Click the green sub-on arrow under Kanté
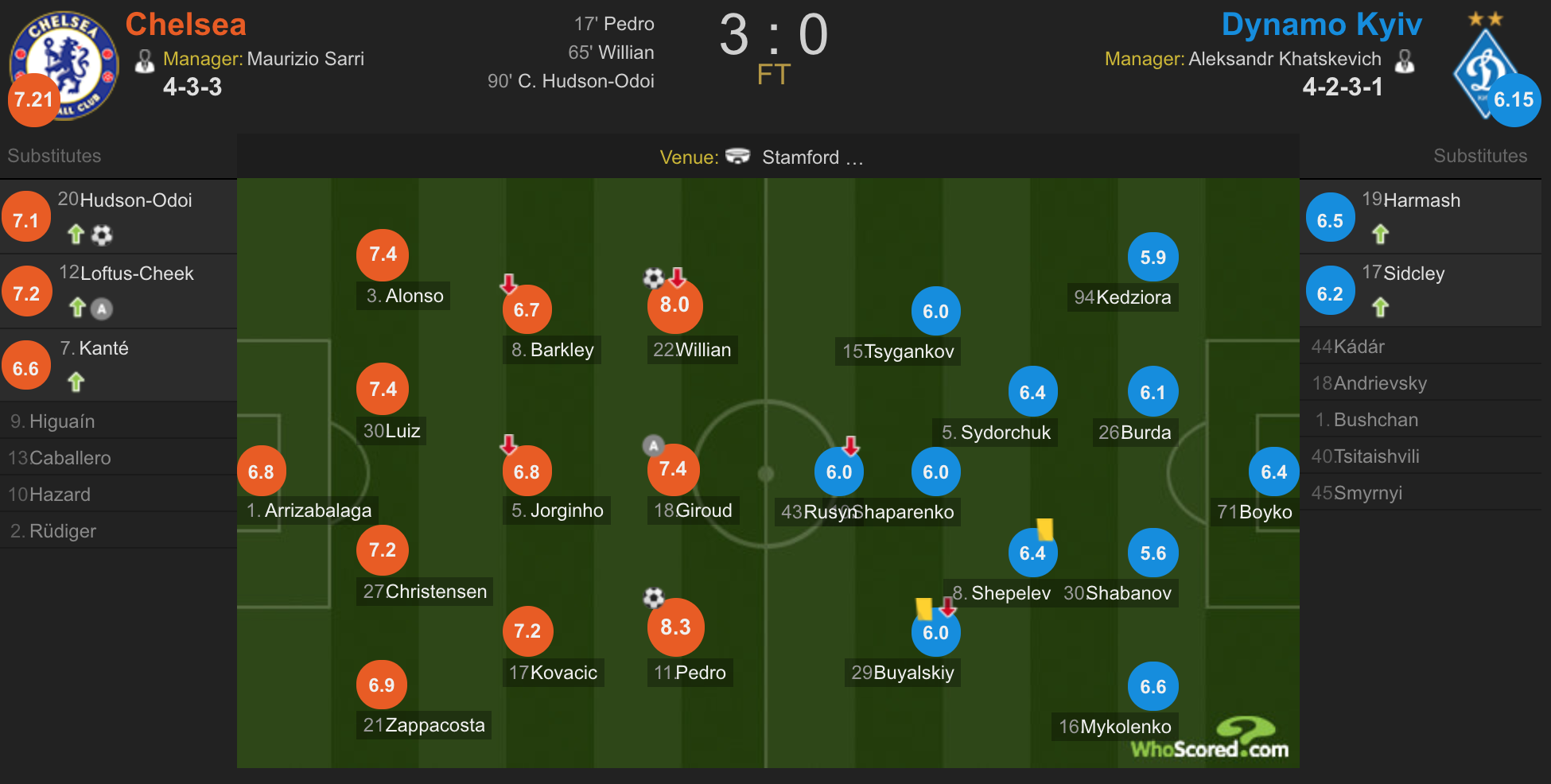 tap(76, 382)
